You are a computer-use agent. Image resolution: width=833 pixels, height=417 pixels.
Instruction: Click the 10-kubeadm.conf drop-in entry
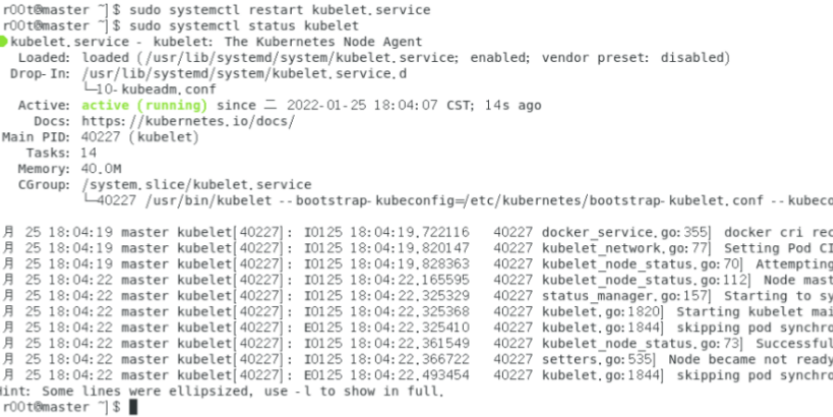(150, 90)
